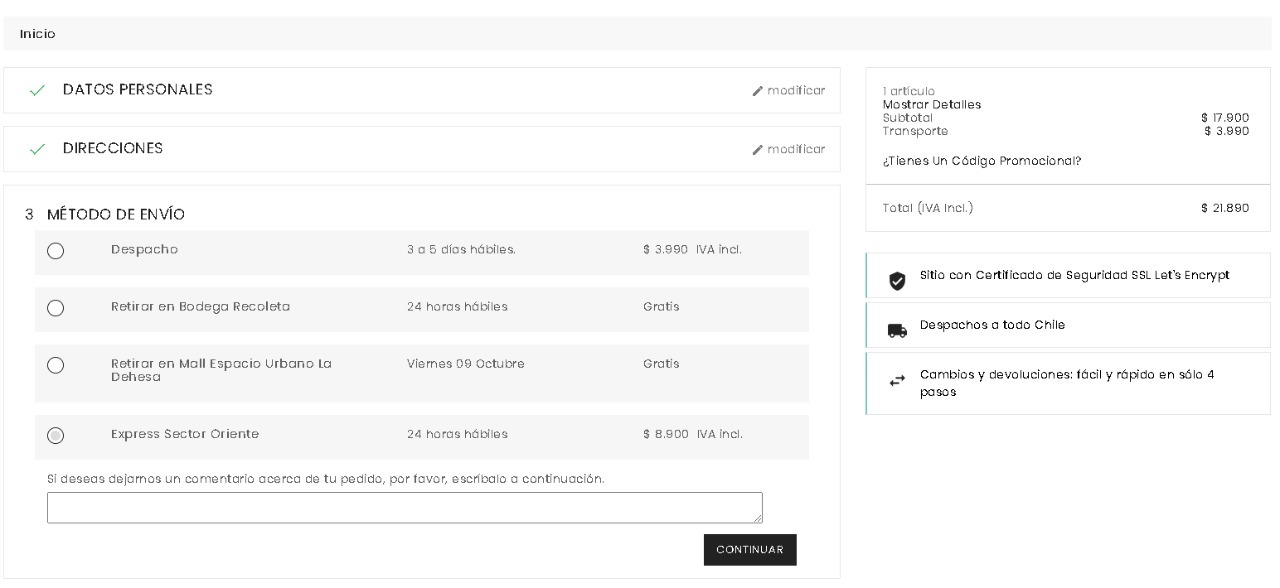1280x588 pixels.
Task: Click the Cambios y devoluciones info text
Action: pyautogui.click(x=1066, y=383)
